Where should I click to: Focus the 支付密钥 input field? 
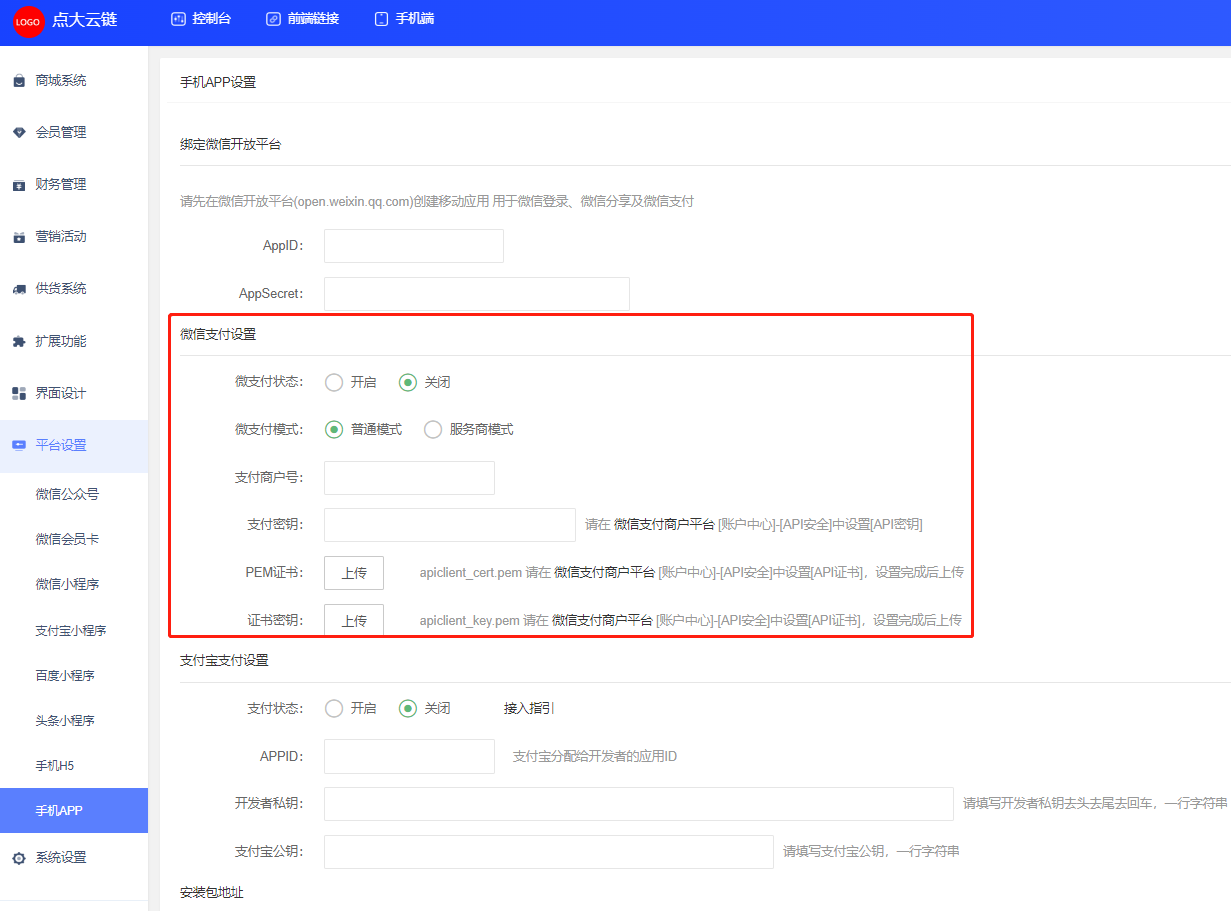(x=450, y=525)
